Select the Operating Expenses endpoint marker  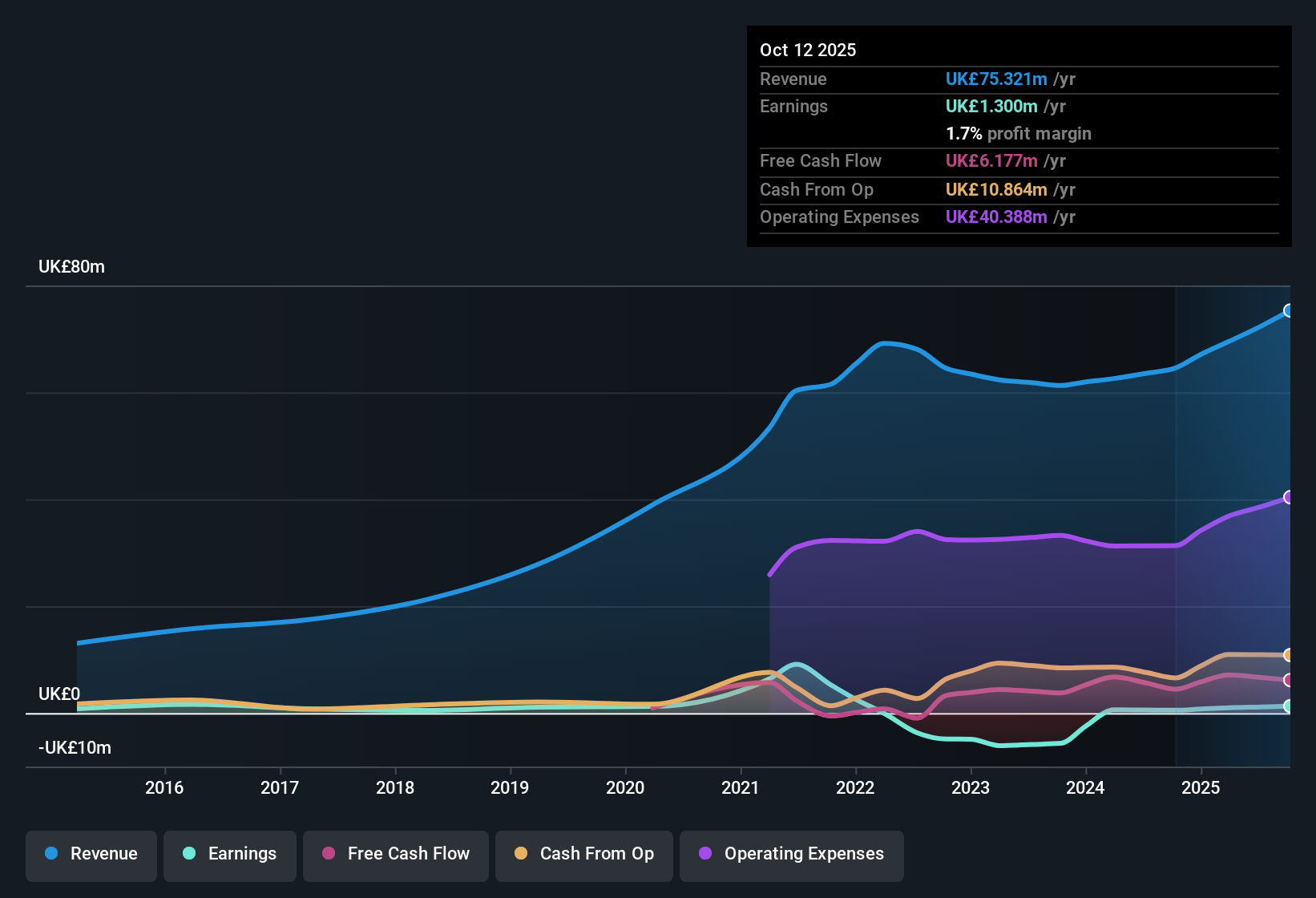pyautogui.click(x=1288, y=497)
